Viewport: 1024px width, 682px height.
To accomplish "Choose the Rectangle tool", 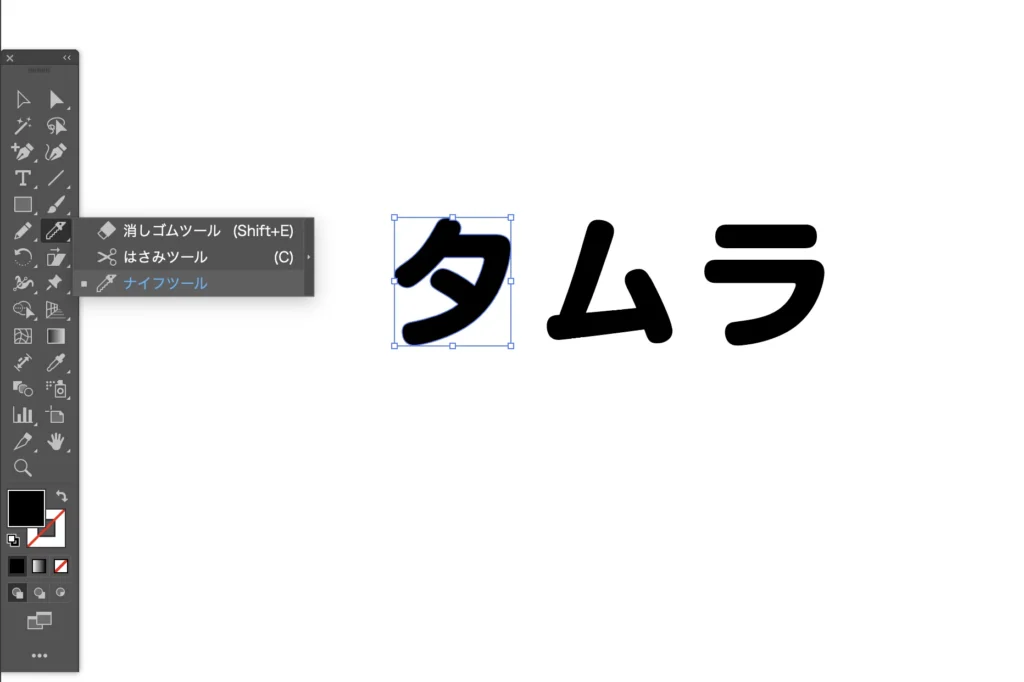I will pos(23,205).
